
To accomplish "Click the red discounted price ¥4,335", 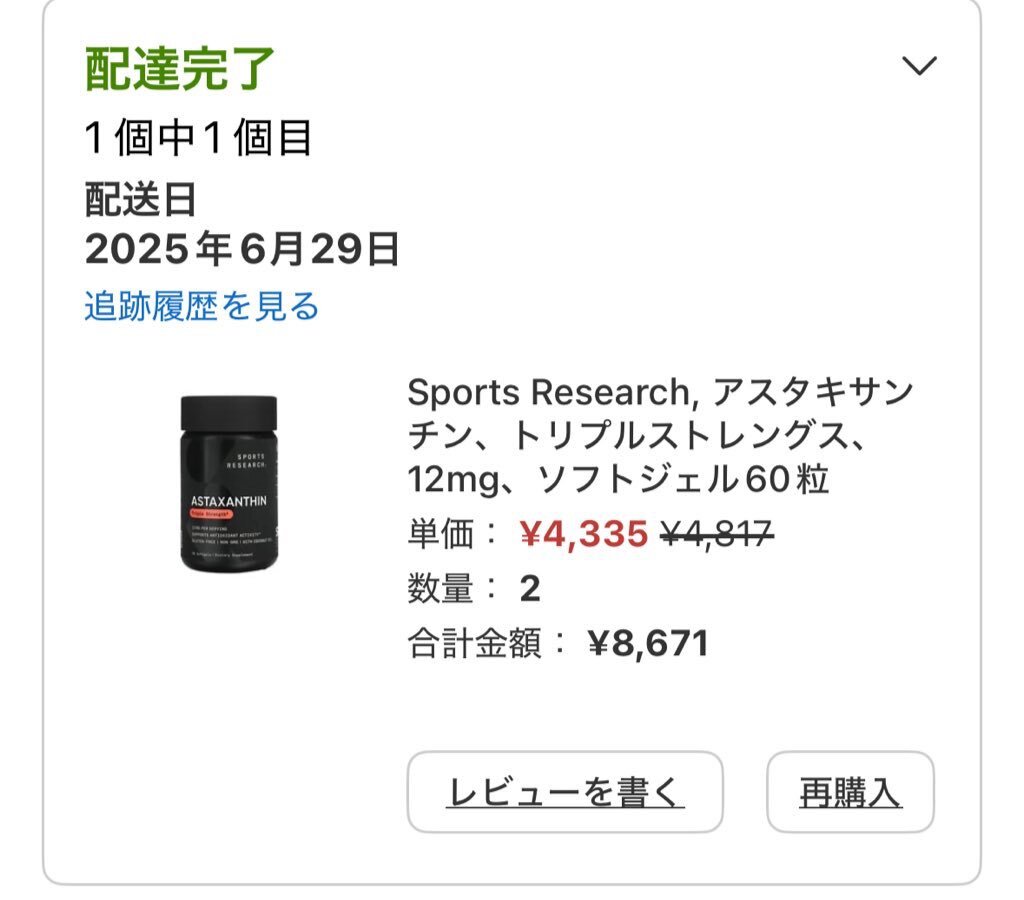I will pos(584,534).
